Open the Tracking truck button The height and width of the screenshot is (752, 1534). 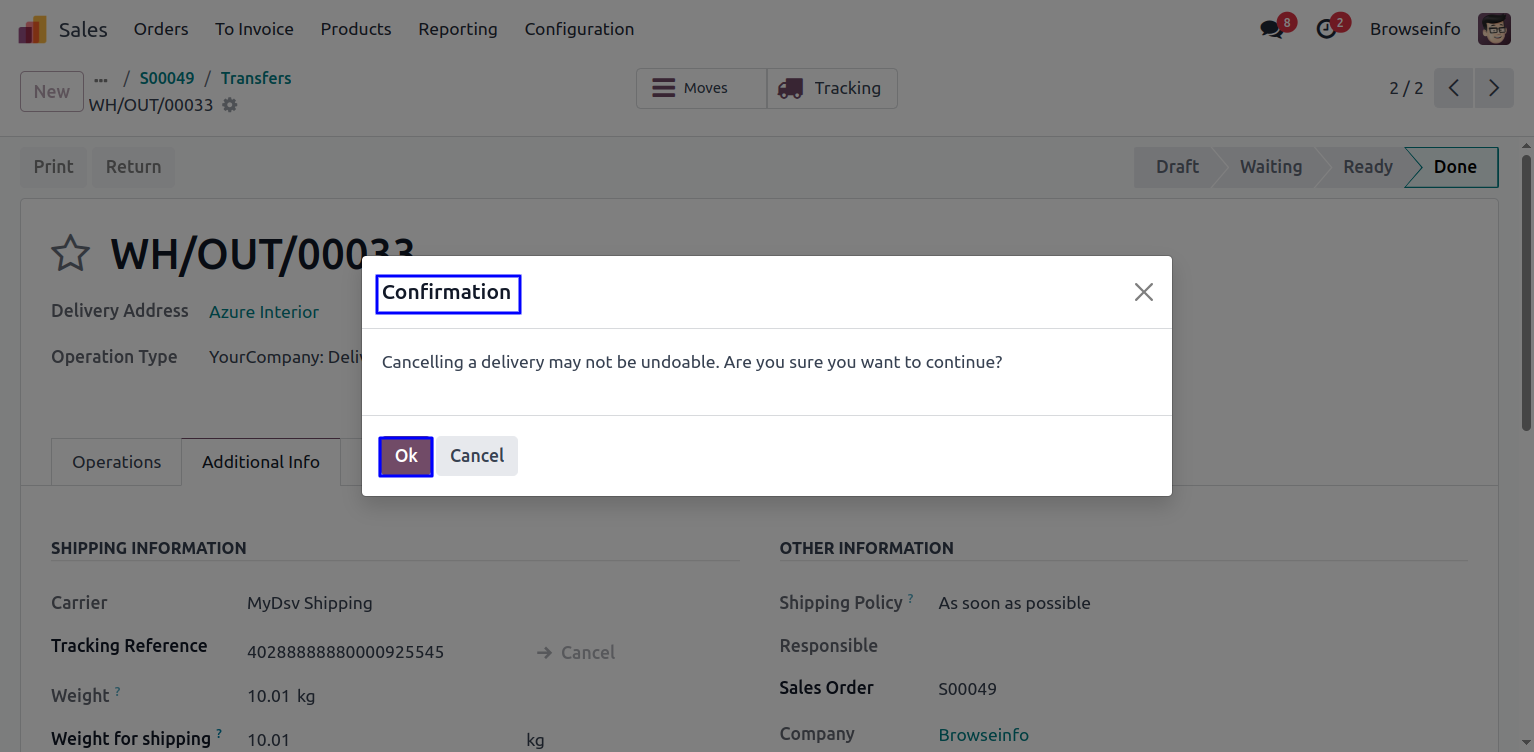point(832,88)
